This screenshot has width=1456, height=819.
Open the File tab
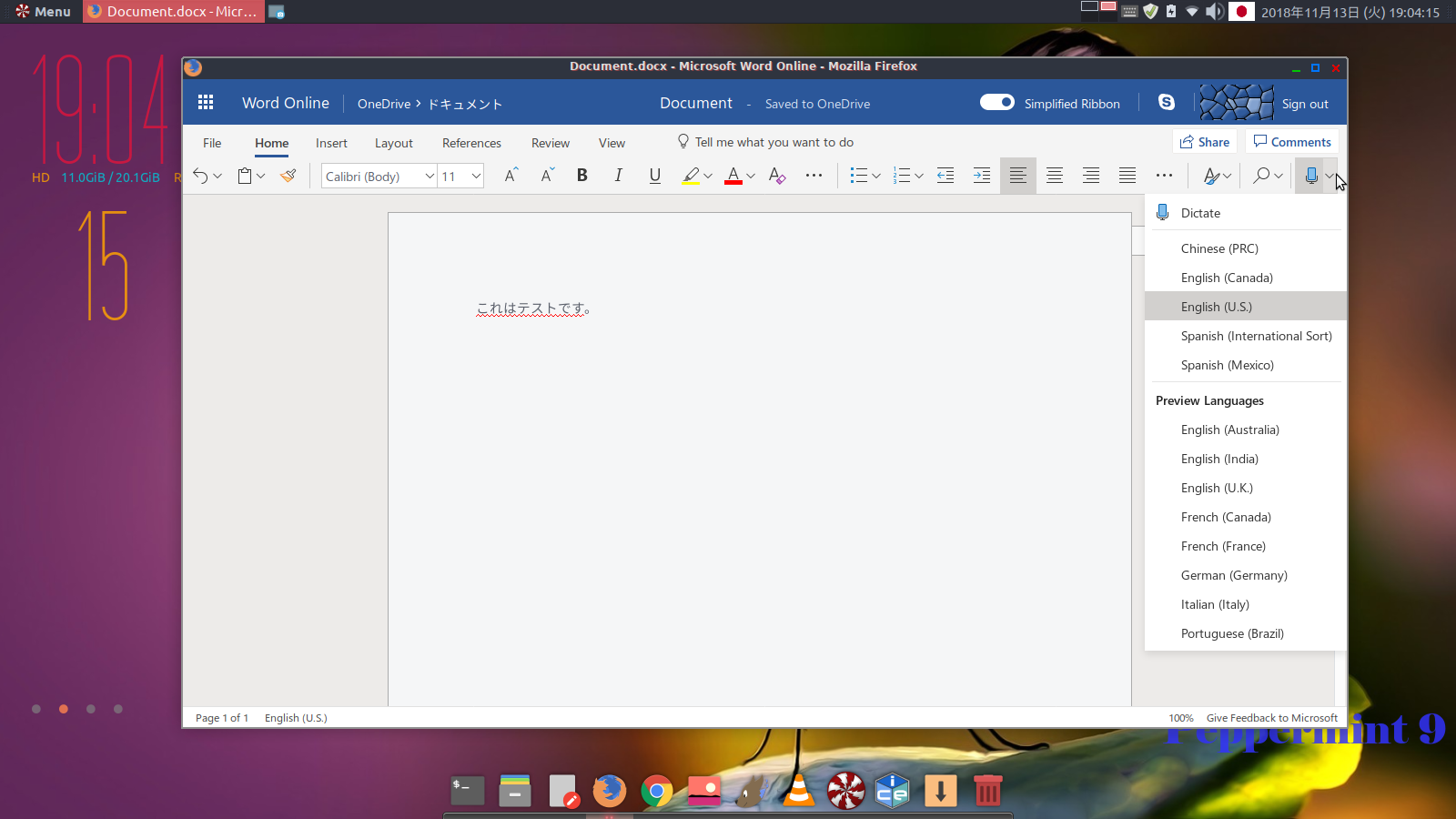212,143
